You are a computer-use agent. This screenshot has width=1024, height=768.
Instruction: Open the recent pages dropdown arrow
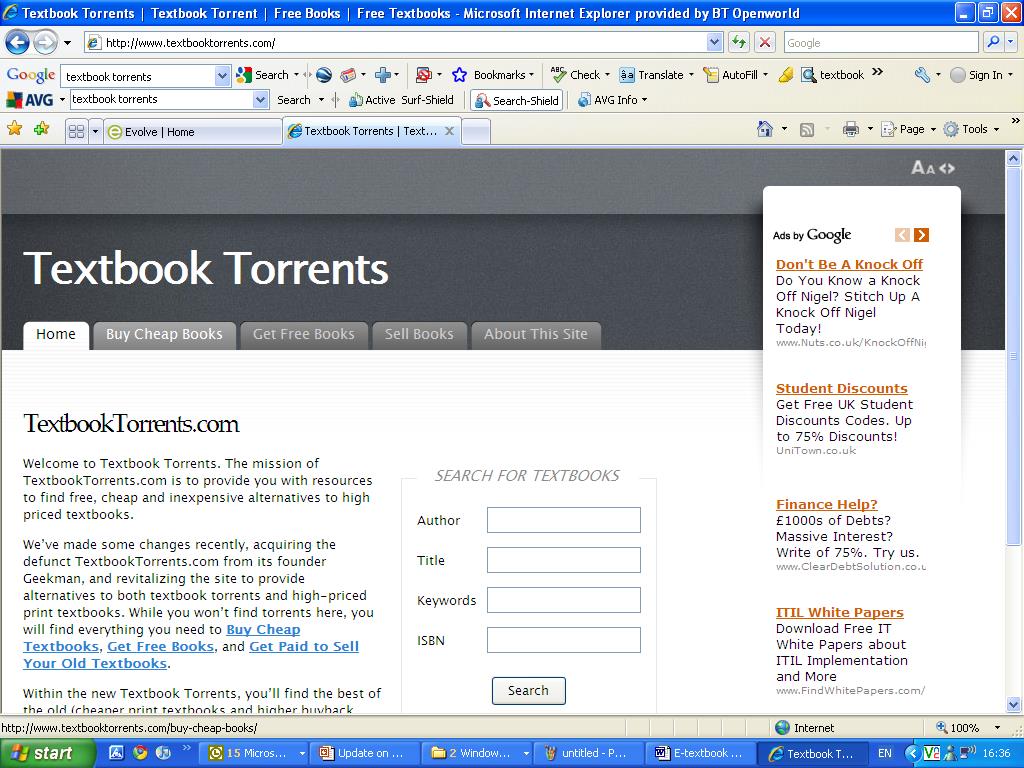(67, 43)
